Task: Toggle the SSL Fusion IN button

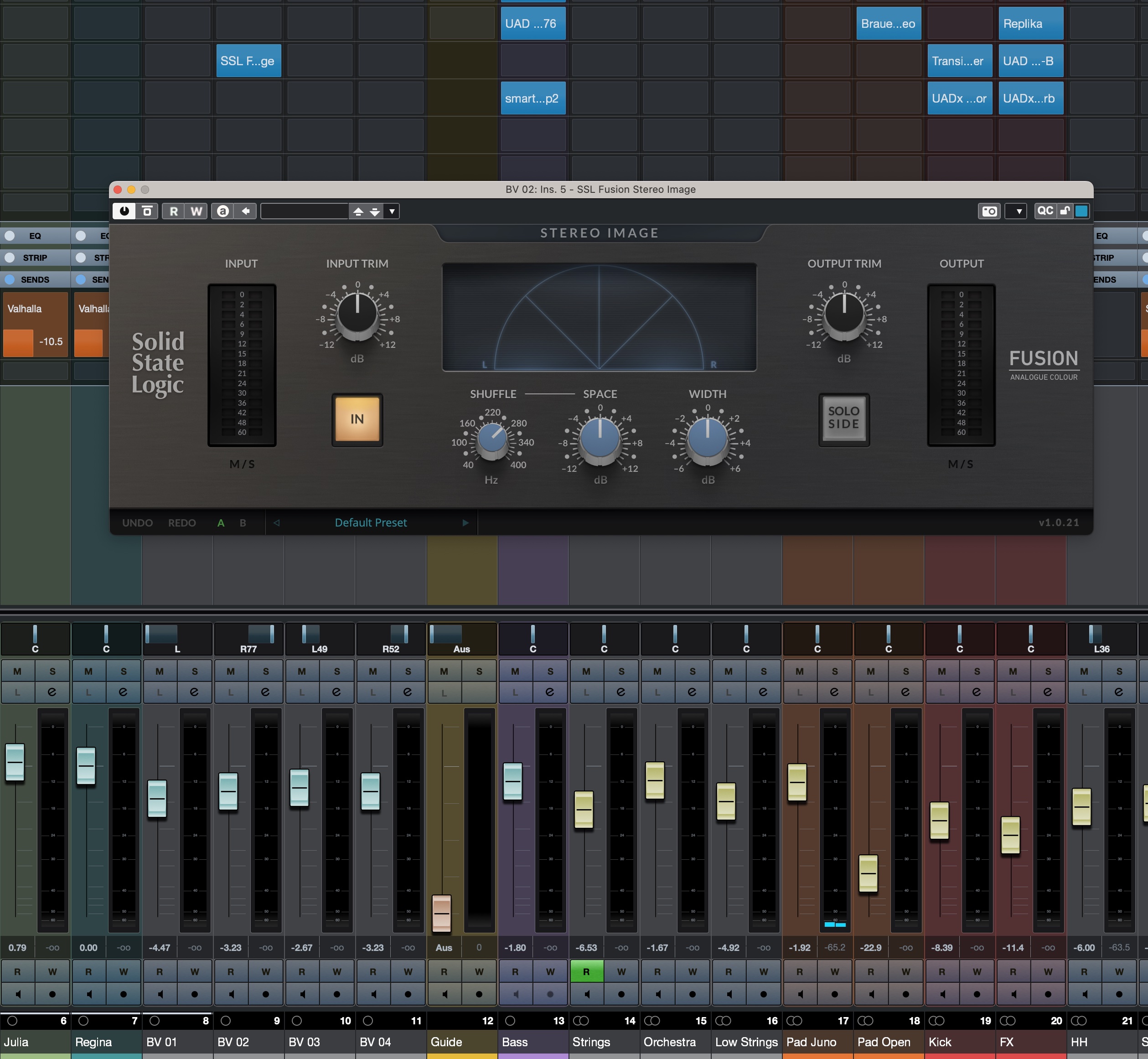Action: (357, 419)
